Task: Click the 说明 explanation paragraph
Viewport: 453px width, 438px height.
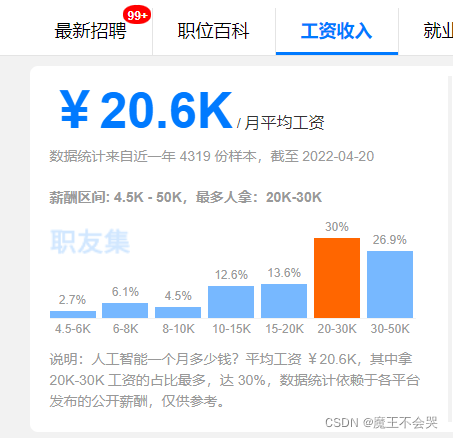Action: 235,380
